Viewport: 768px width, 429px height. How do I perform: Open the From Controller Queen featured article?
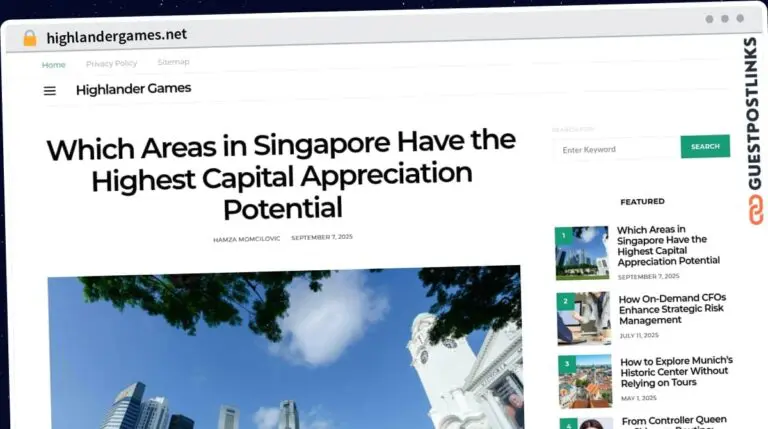674,421
